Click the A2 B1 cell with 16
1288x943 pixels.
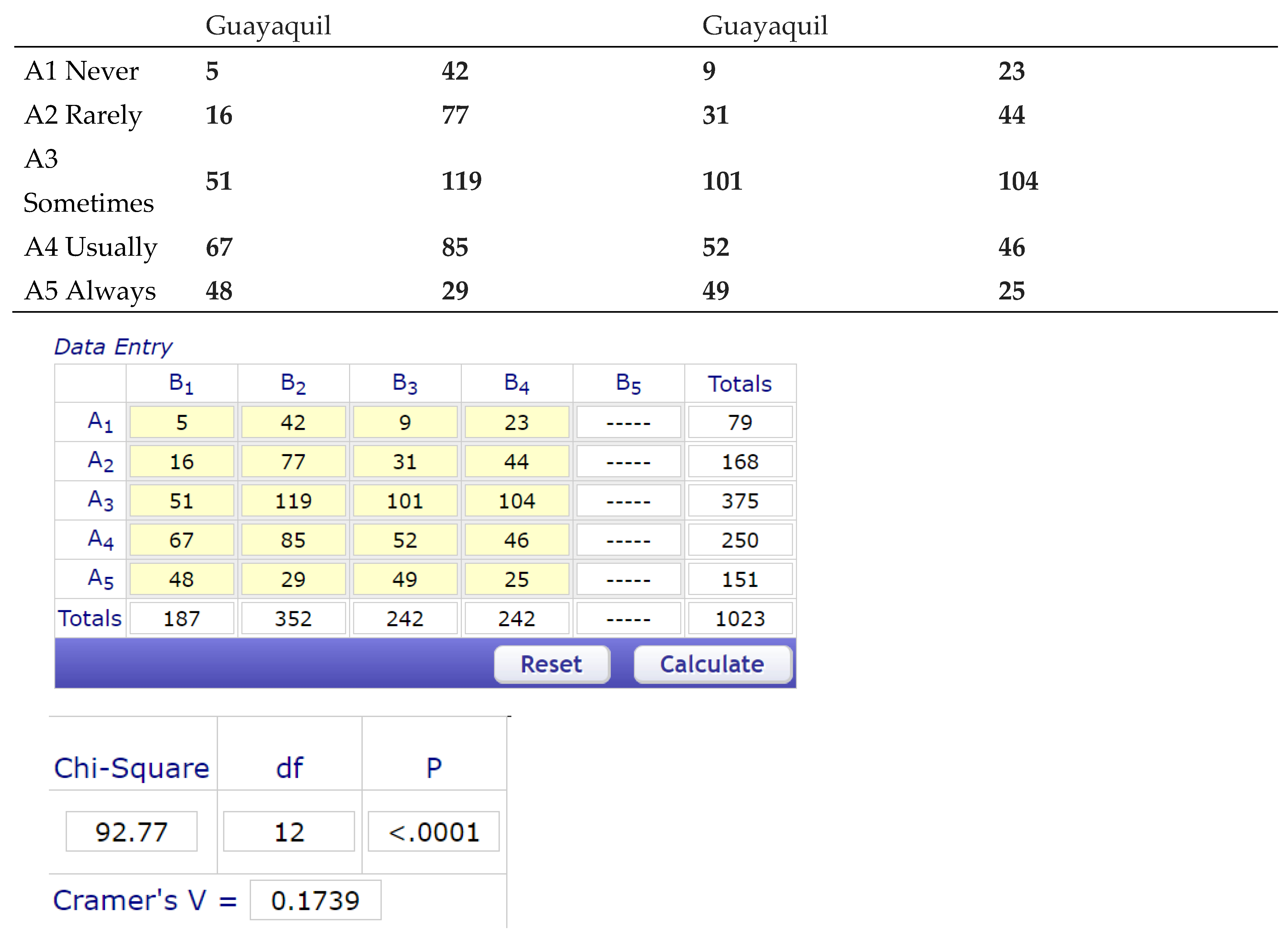coord(182,461)
